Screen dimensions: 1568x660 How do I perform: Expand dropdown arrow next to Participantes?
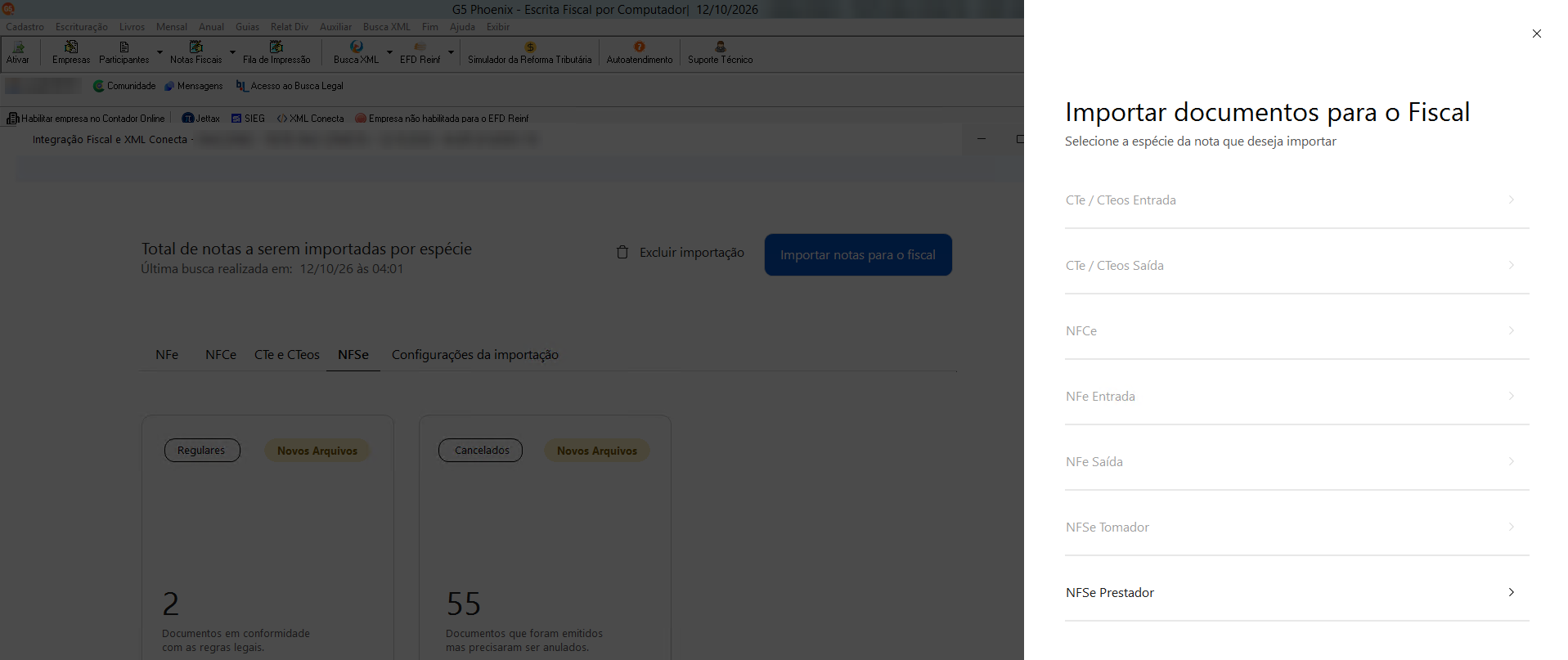(x=159, y=52)
